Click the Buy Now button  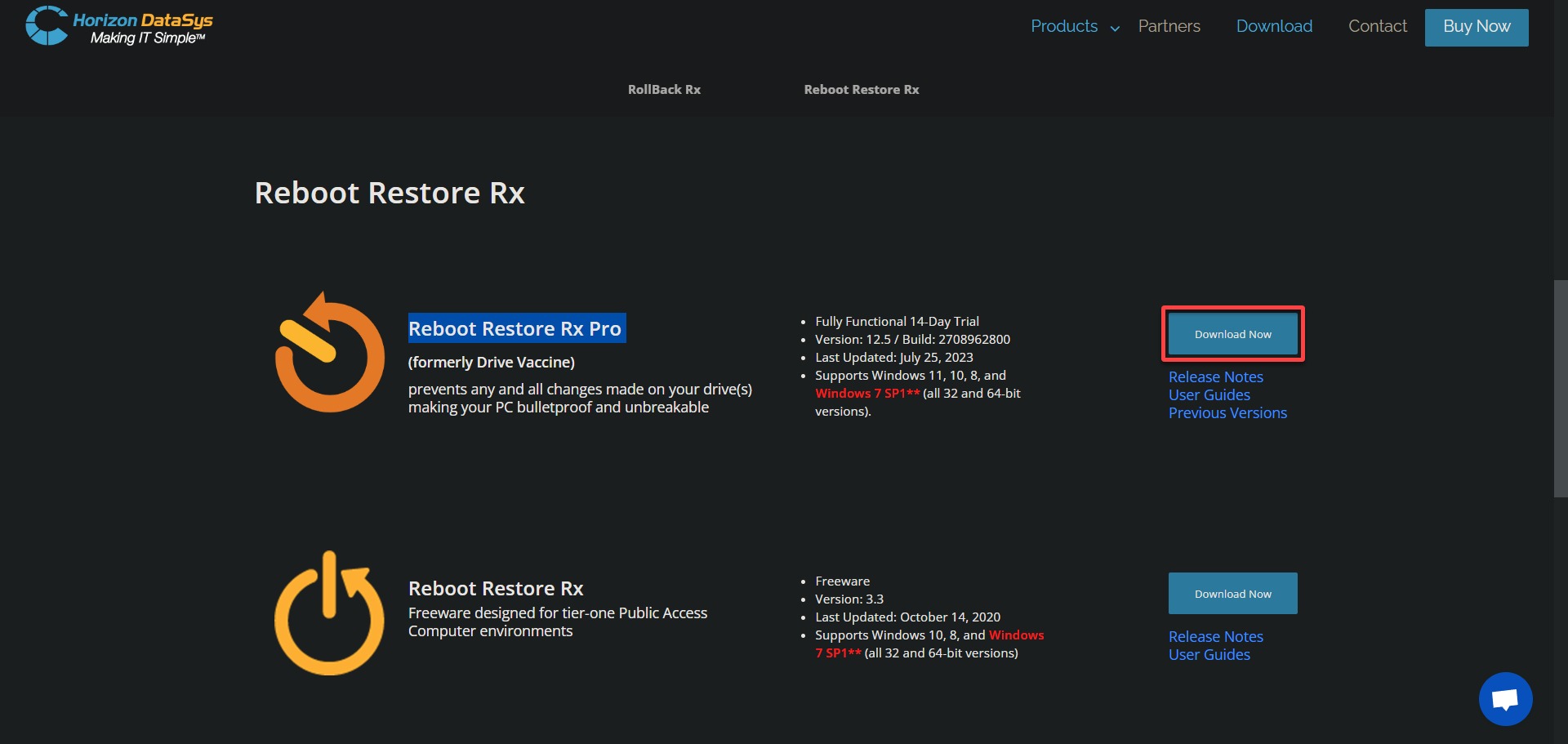[1477, 28]
